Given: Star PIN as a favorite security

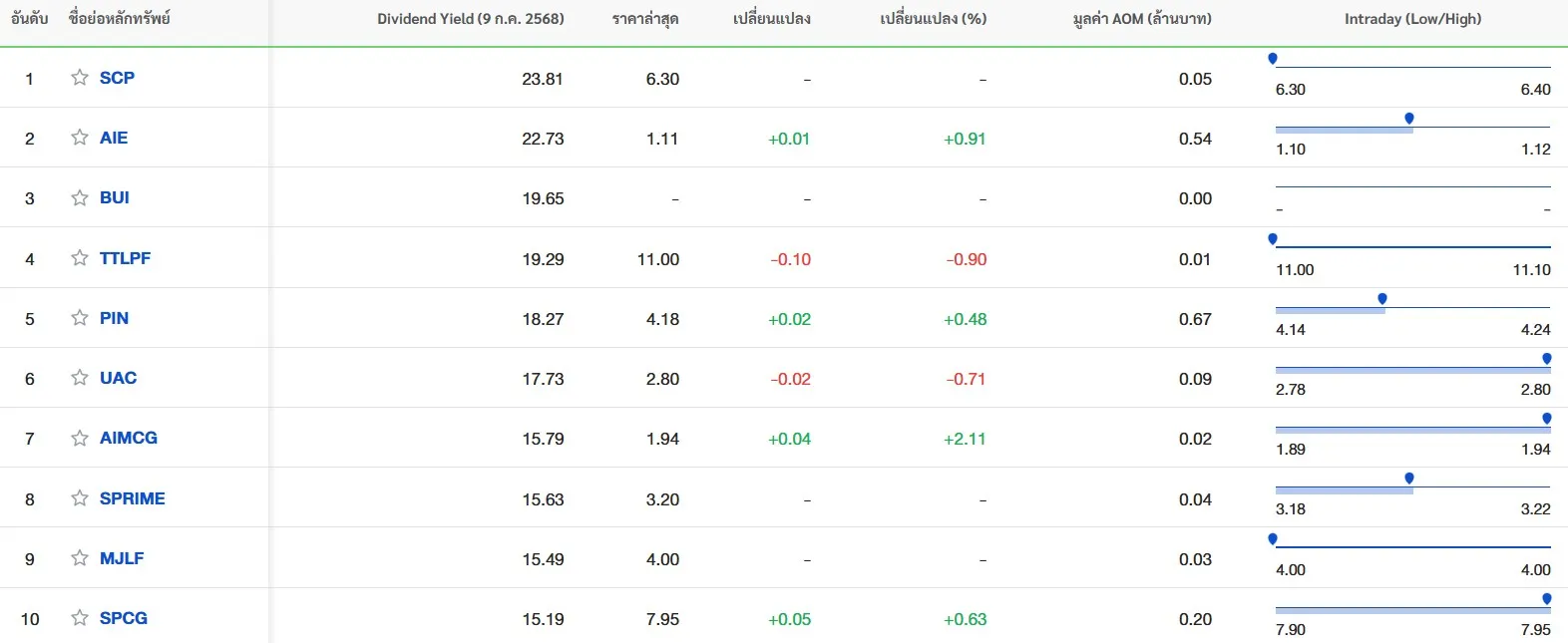Looking at the screenshot, I should click(79, 317).
